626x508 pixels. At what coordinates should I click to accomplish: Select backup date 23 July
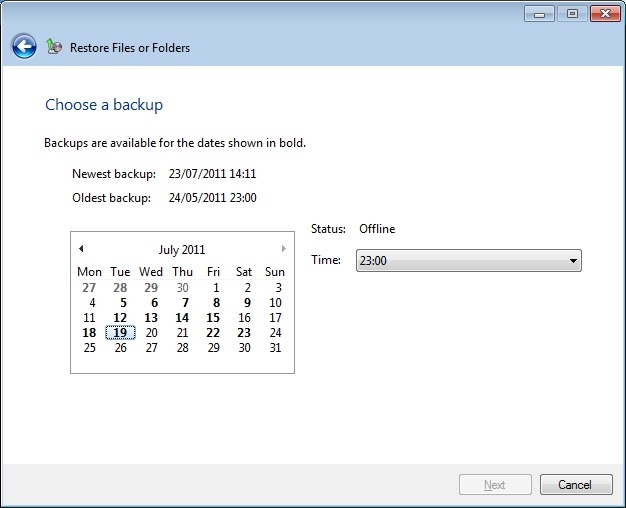point(243,333)
